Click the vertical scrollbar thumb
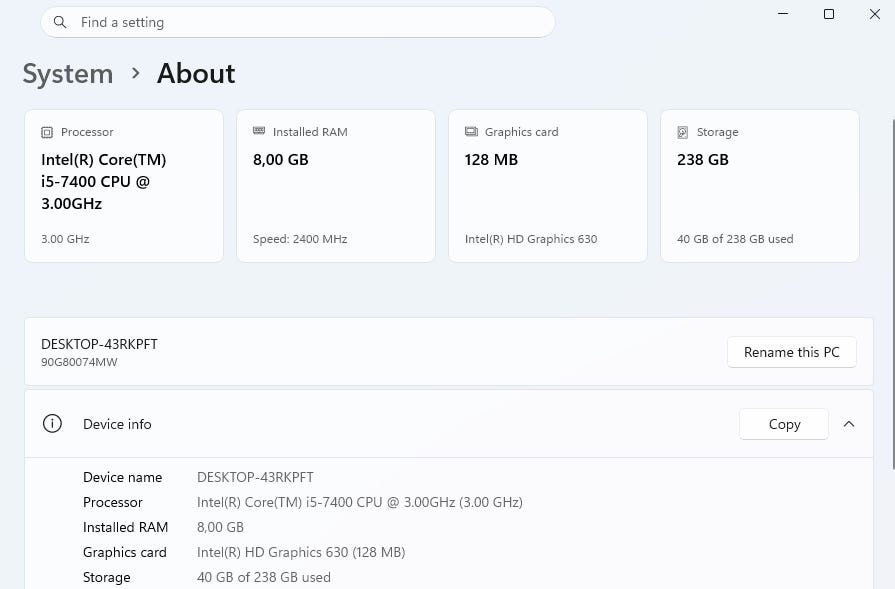The image size is (895, 589). click(893, 294)
